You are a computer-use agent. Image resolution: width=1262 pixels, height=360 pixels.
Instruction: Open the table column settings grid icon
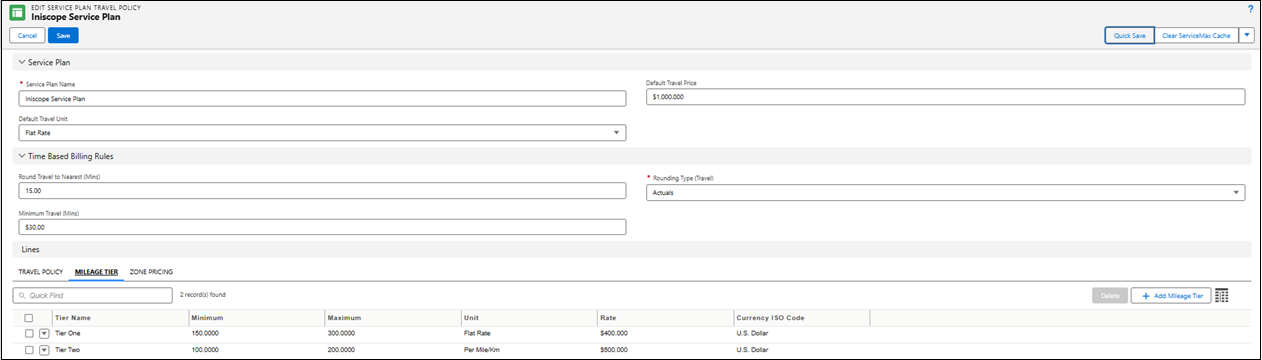click(x=1221, y=296)
